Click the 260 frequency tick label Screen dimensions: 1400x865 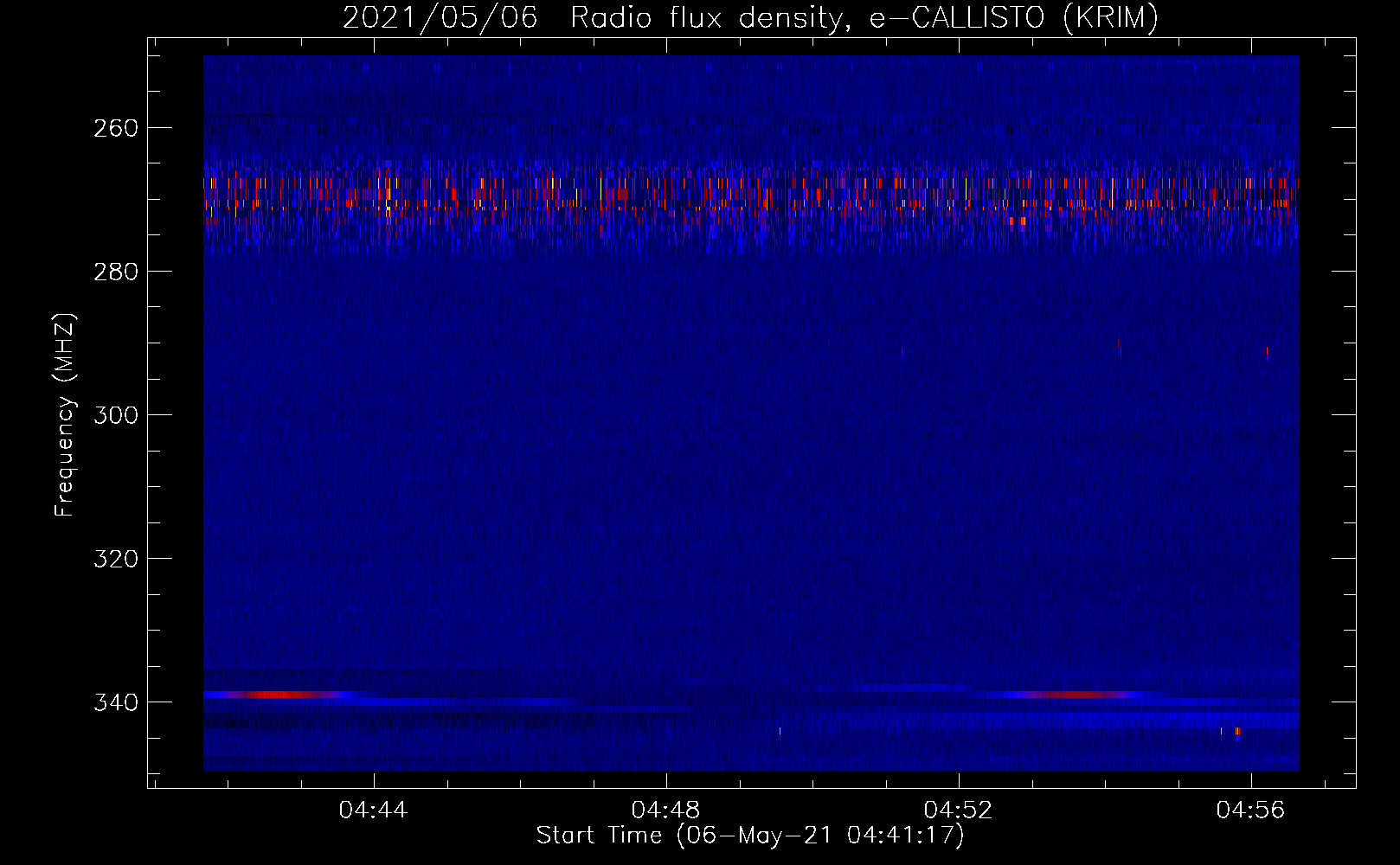[x=116, y=128]
